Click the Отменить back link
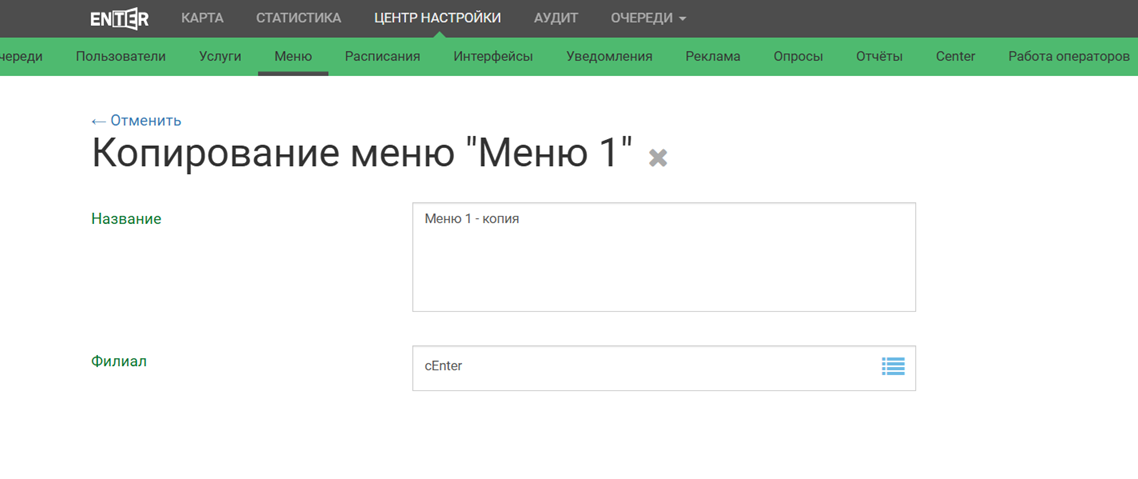The height and width of the screenshot is (479, 1138). click(x=136, y=120)
